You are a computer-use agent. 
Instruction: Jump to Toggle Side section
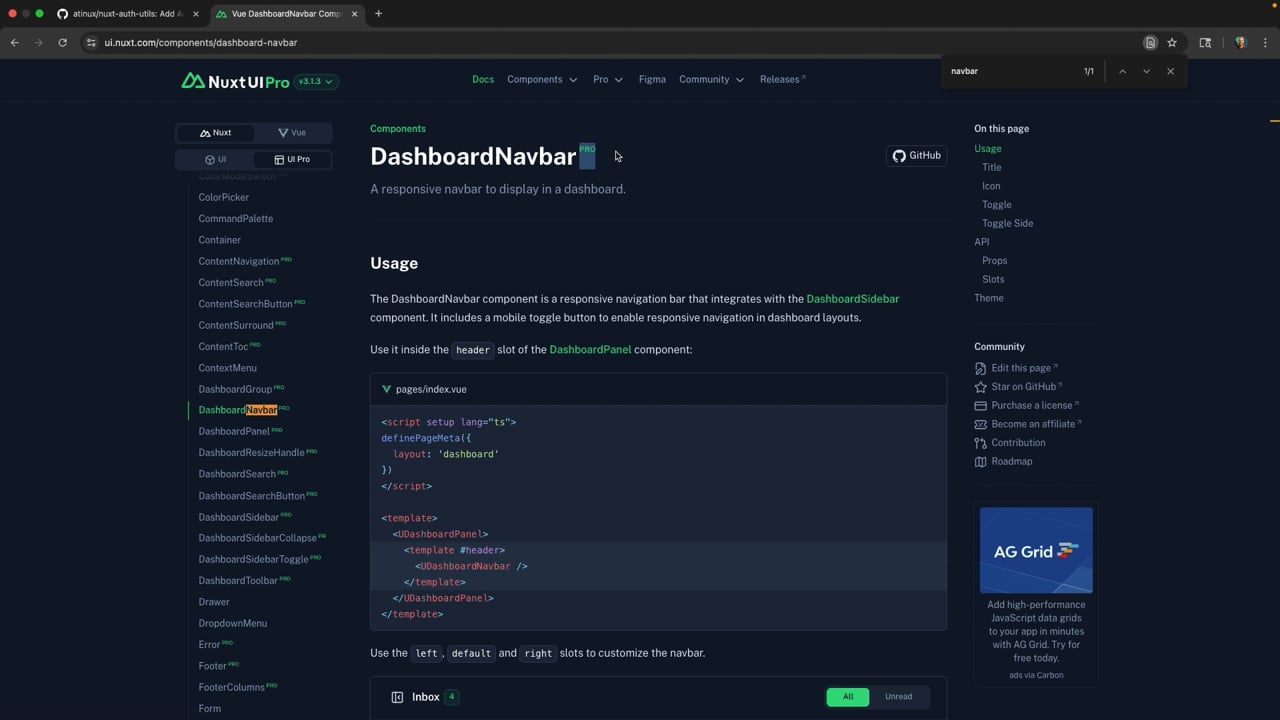tap(1007, 223)
